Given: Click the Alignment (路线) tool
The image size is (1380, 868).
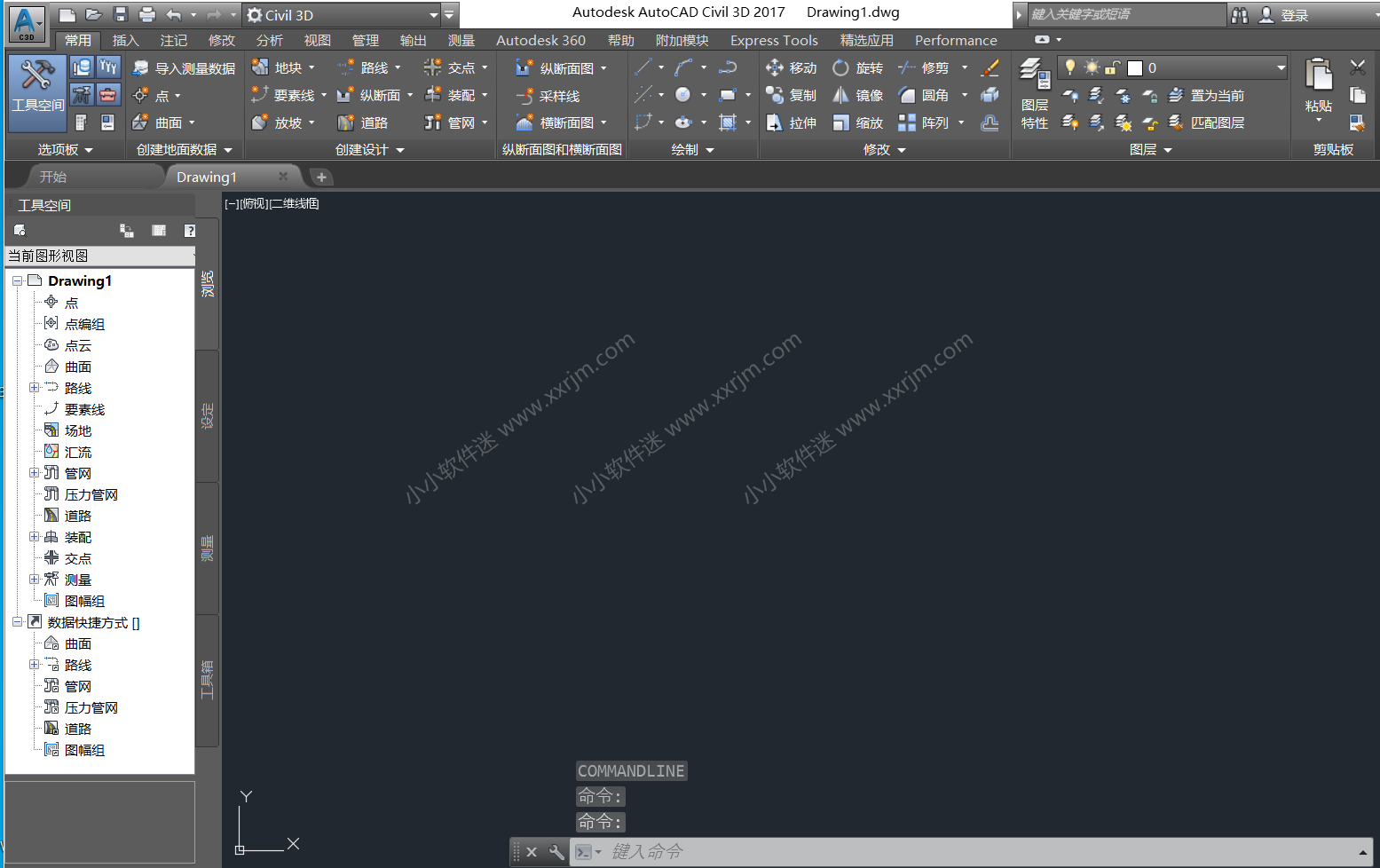Looking at the screenshot, I should 364,67.
